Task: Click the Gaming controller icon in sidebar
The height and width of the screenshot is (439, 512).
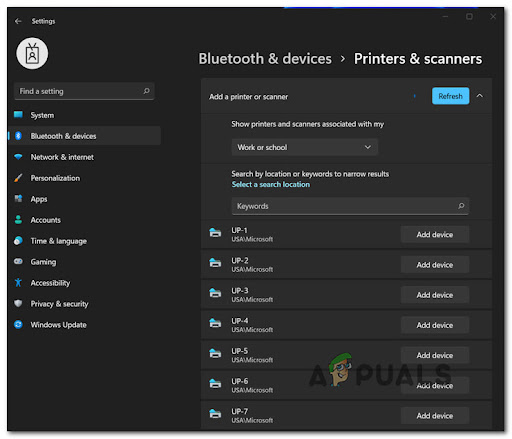Action: [x=18, y=261]
